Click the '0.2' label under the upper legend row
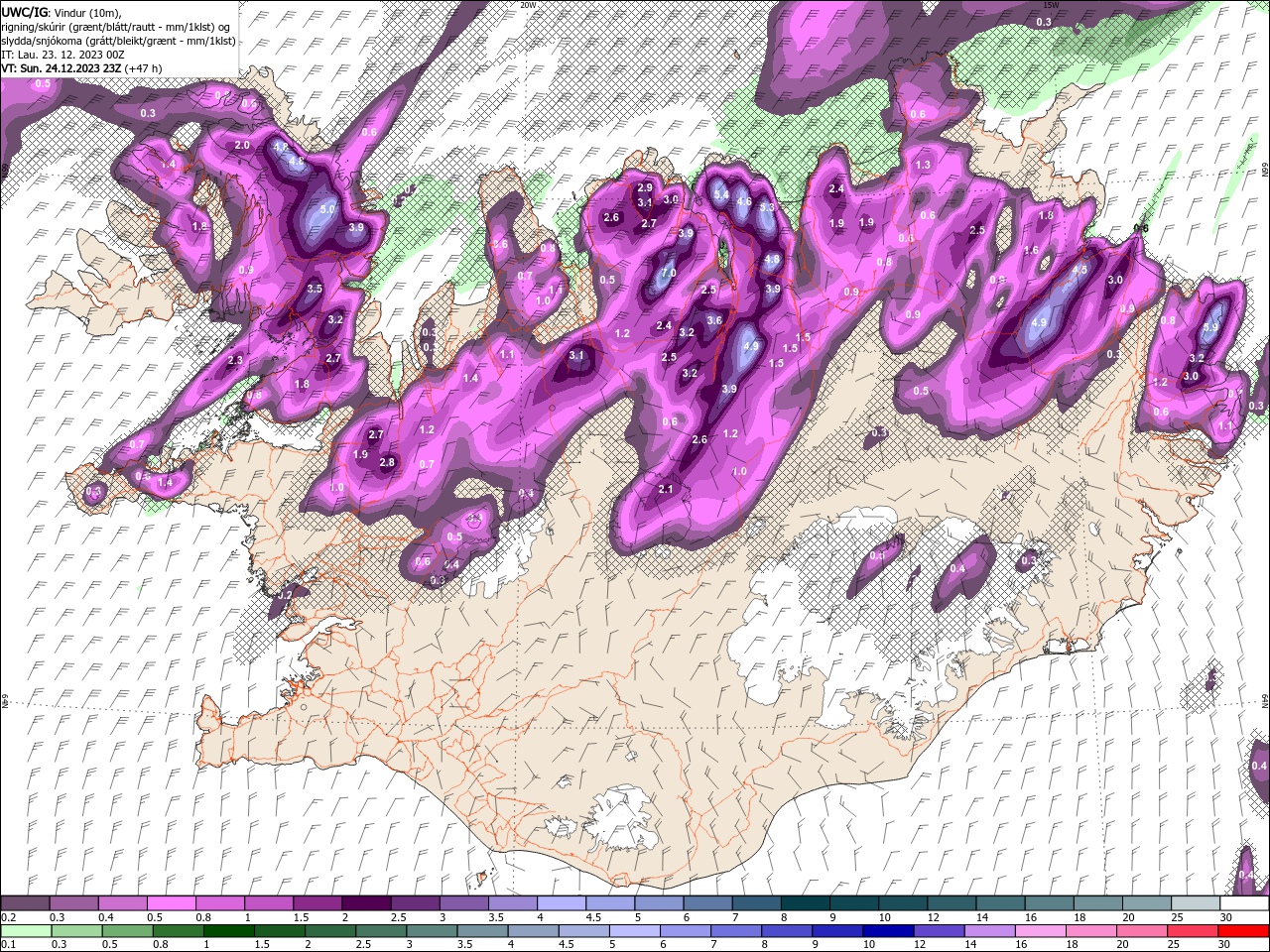 [9, 918]
